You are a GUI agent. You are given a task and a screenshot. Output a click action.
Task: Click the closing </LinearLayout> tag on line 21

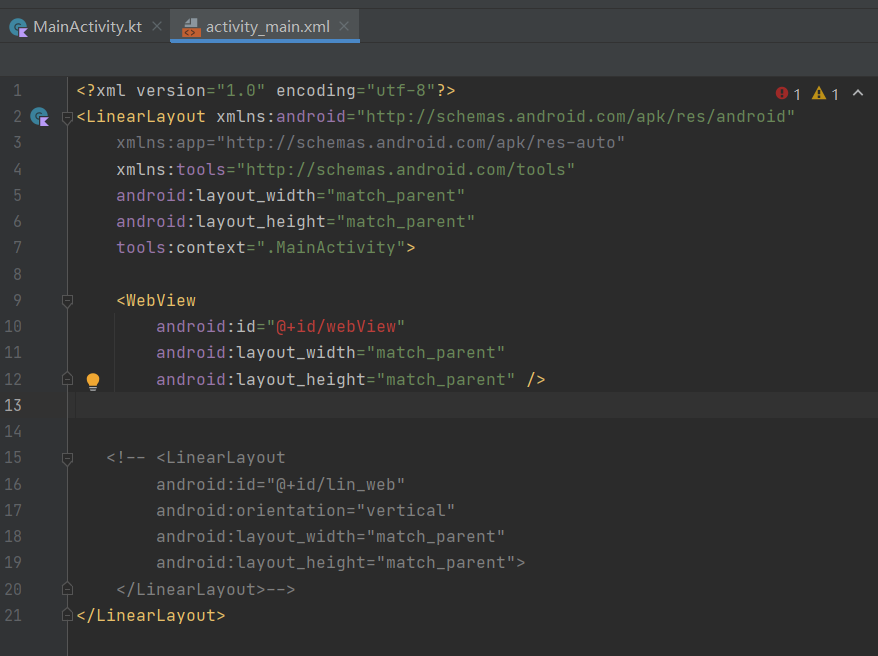(151, 615)
